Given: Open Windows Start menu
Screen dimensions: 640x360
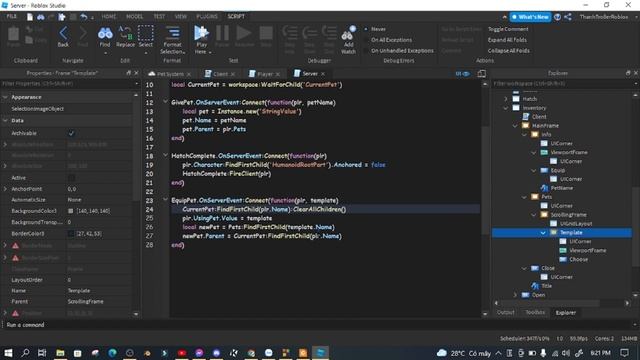Looking at the screenshot, I should [x=8, y=353].
